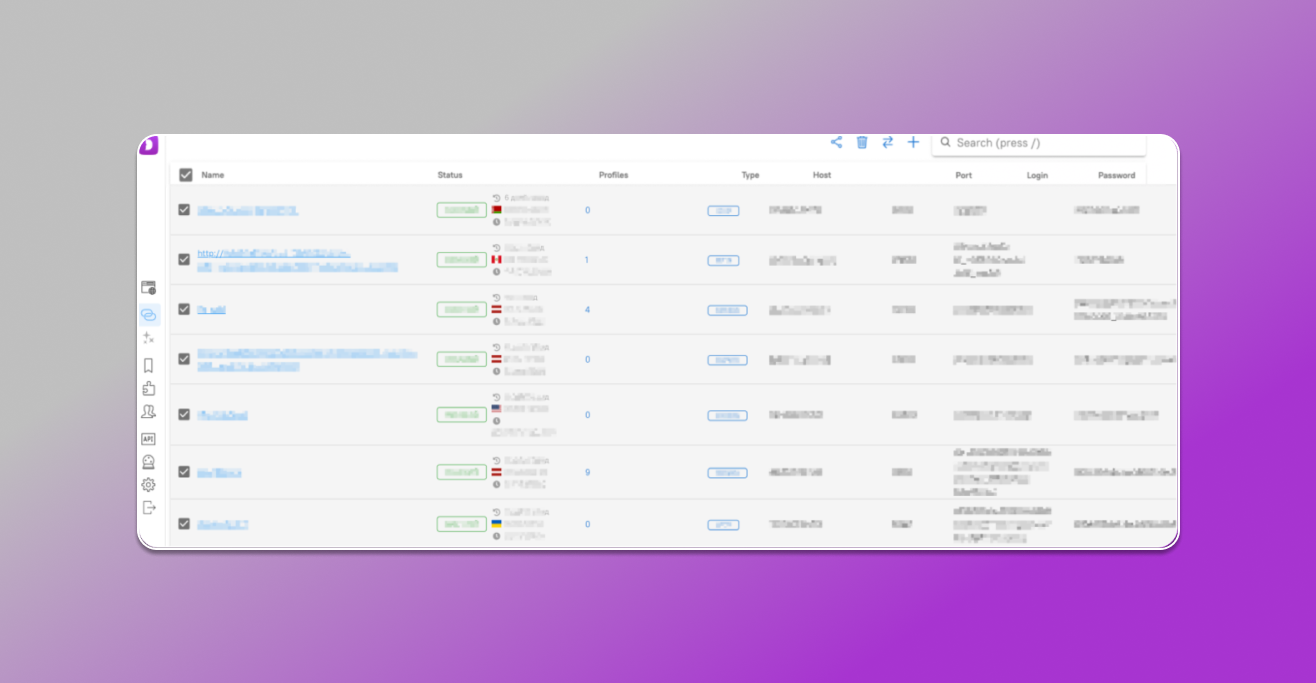Open browser profiles panel at sidebar top

[148, 287]
